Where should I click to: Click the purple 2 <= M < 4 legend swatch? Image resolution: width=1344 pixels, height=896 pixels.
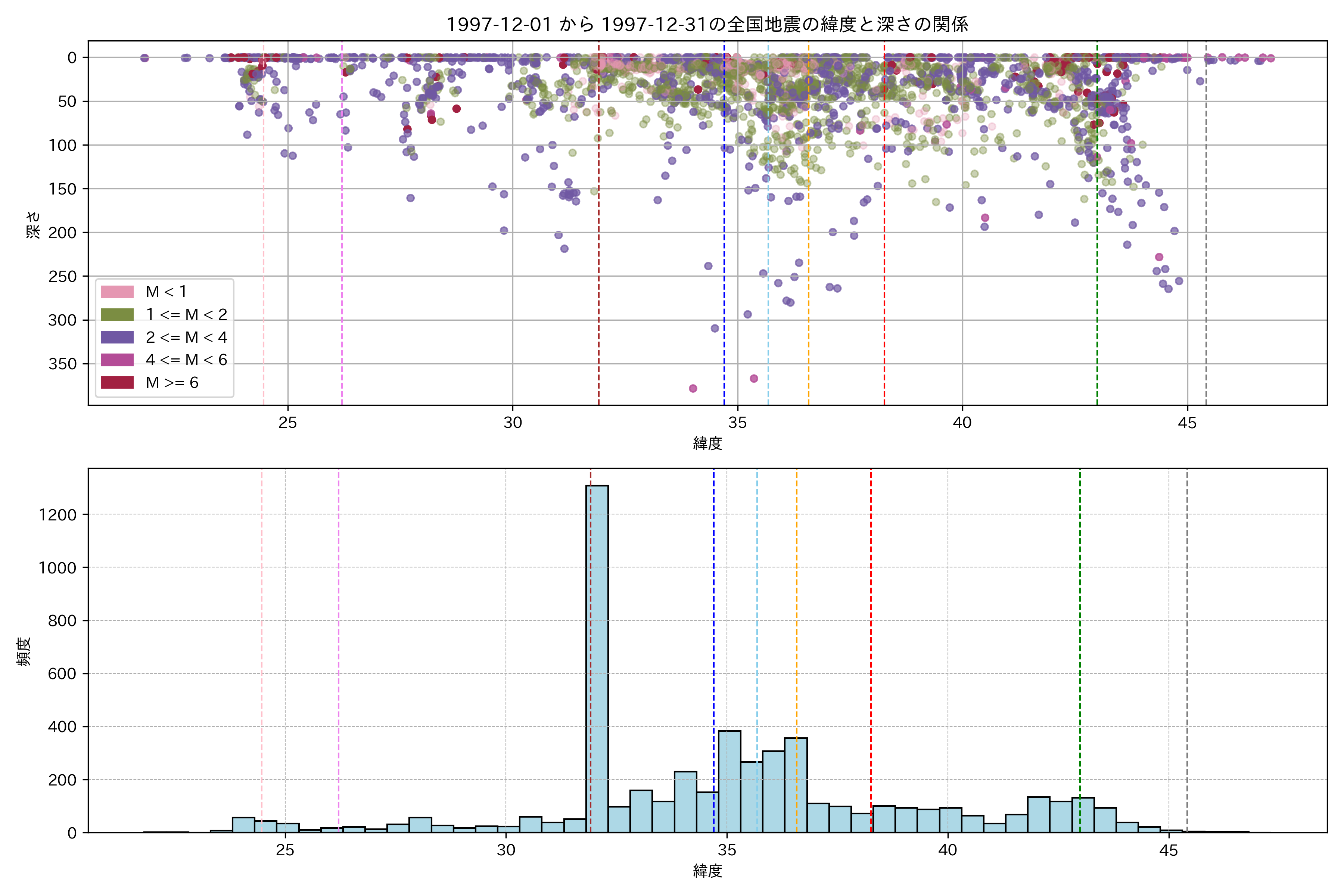117,337
